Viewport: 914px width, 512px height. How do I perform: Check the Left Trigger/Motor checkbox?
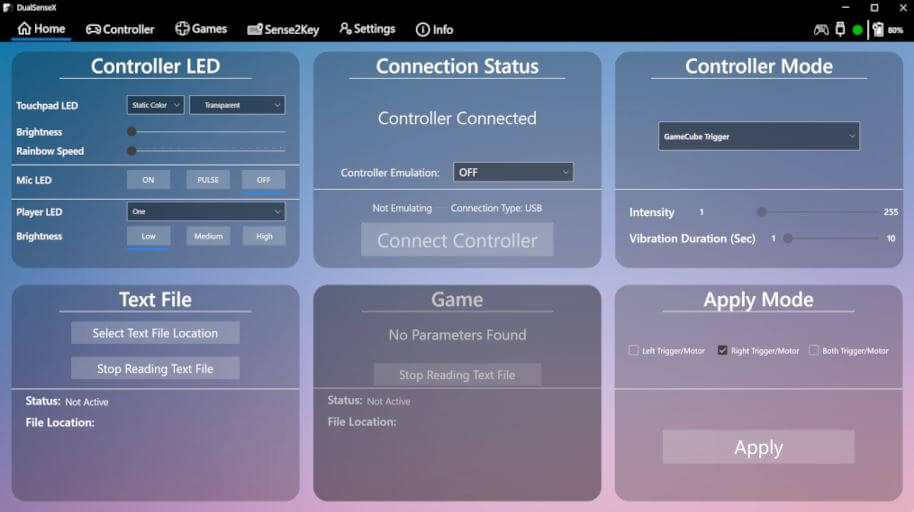click(x=634, y=350)
